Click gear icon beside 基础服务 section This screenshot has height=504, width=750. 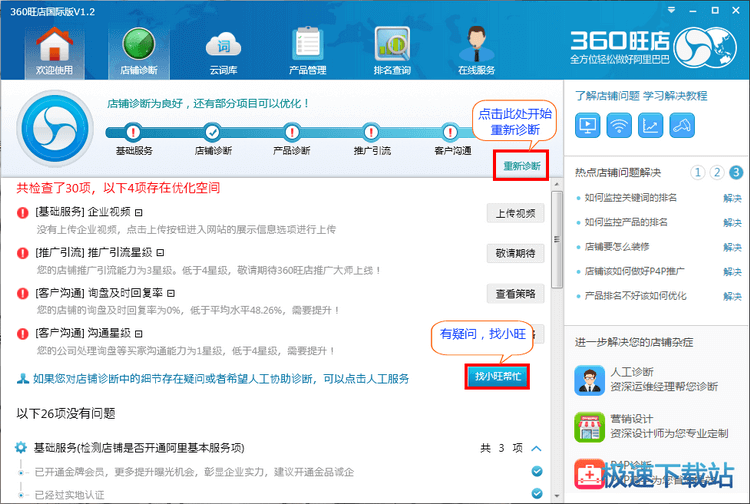pos(21,448)
